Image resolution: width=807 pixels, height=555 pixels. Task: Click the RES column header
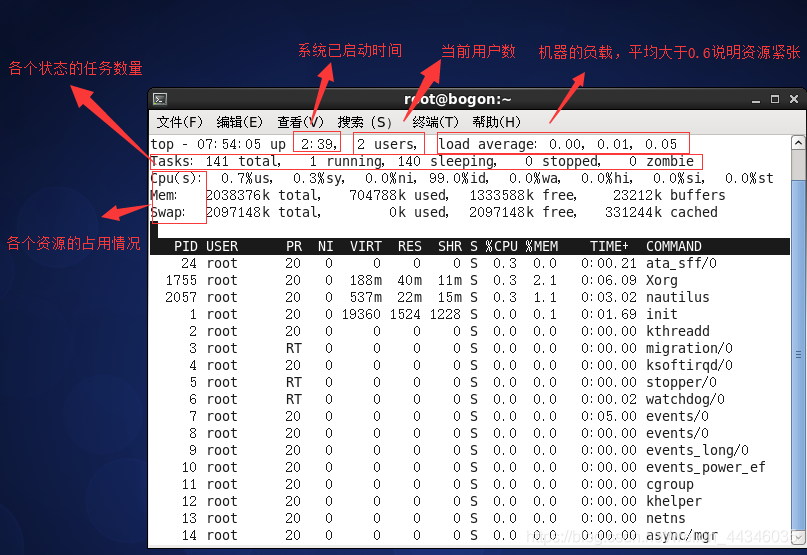410,246
